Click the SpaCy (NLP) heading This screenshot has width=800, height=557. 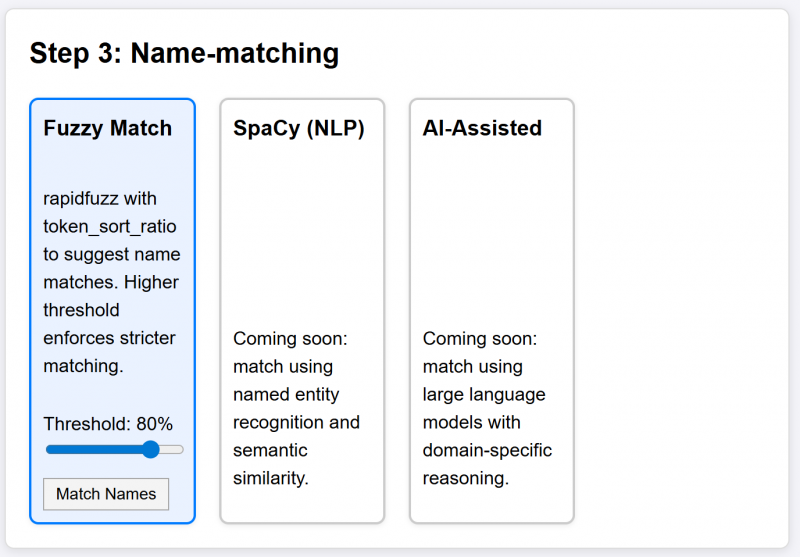click(299, 128)
